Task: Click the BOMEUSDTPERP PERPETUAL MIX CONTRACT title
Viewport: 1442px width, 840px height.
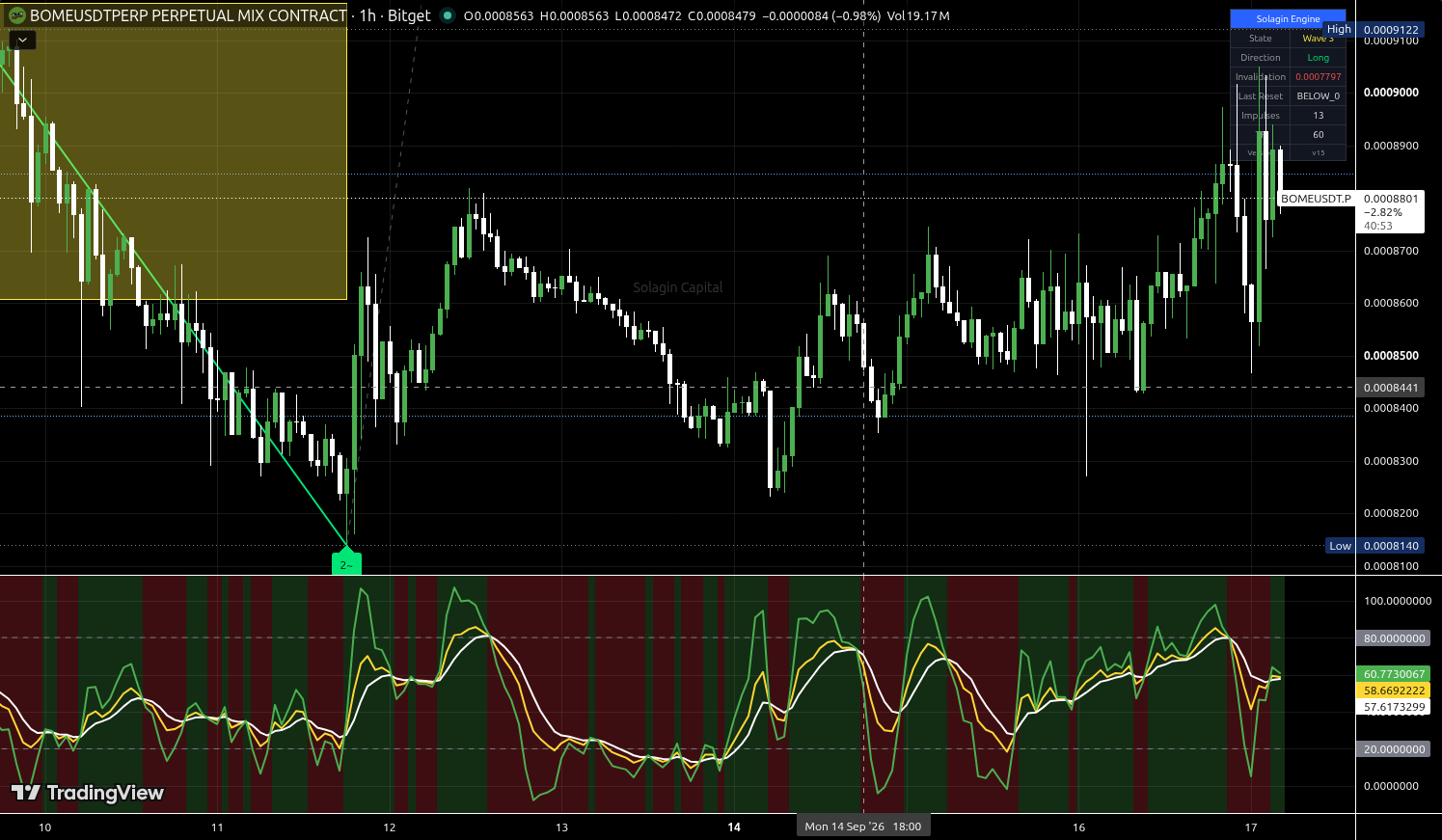Action: pos(188,15)
